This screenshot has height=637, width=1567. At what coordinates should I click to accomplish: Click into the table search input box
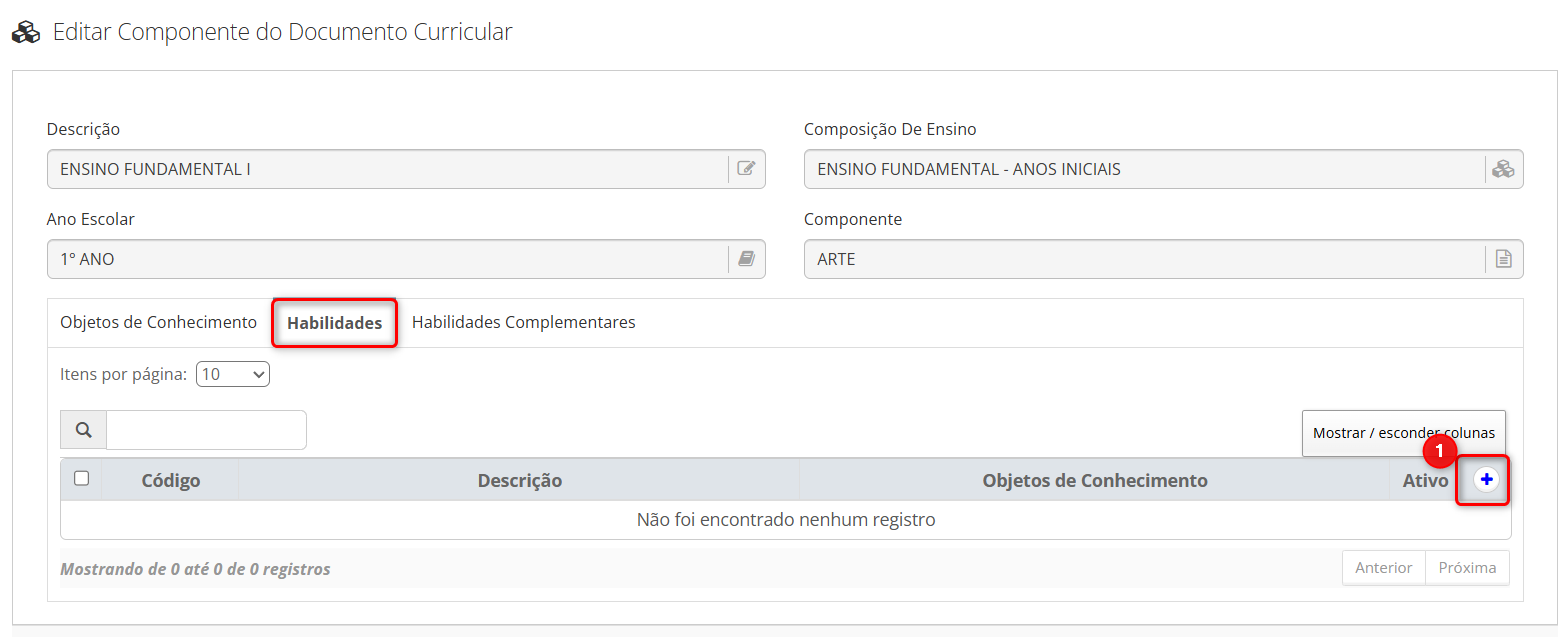pyautogui.click(x=206, y=430)
